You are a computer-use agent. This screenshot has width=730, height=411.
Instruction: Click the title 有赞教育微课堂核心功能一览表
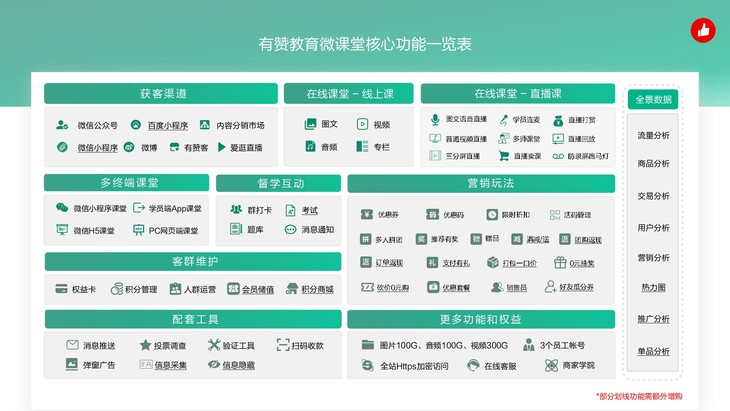(x=365, y=44)
